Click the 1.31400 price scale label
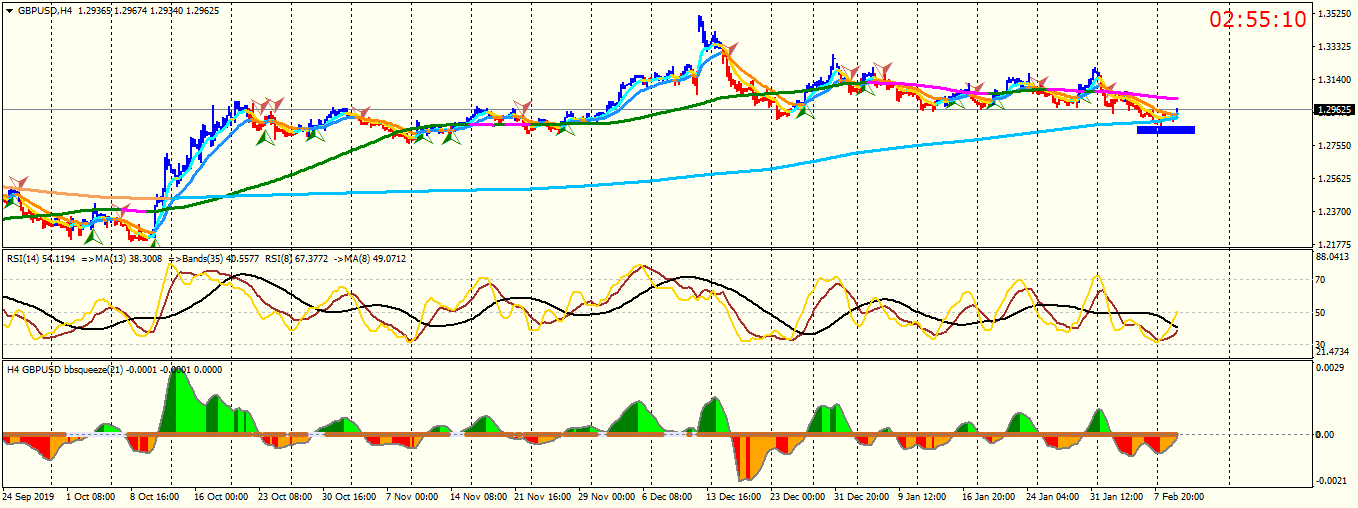The height and width of the screenshot is (508, 1358). click(x=1336, y=80)
